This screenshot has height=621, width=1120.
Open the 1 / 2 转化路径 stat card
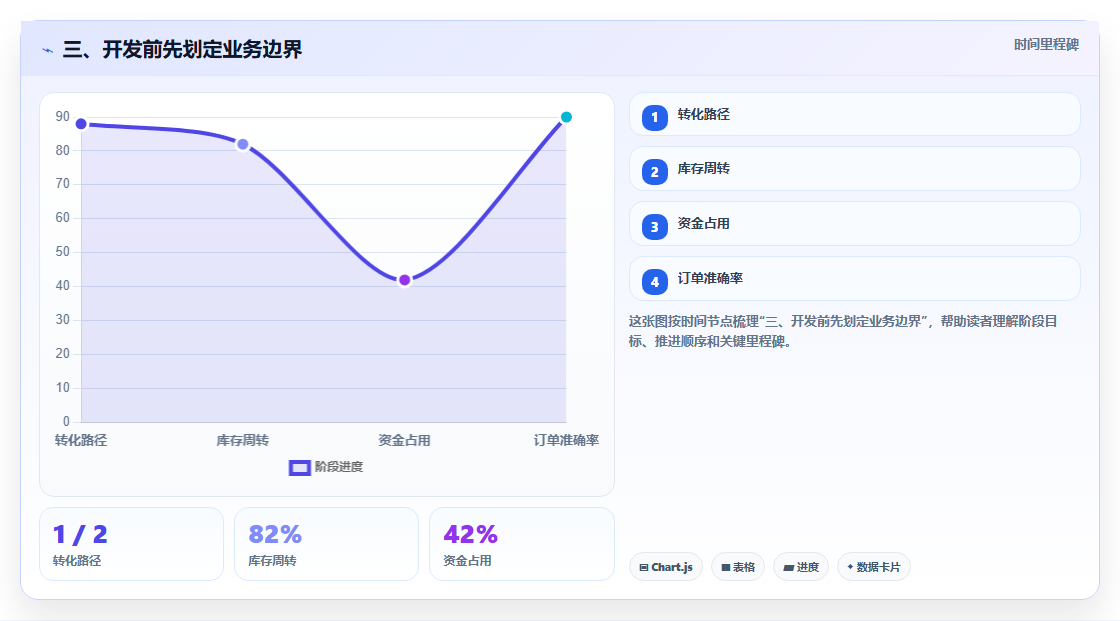[131, 544]
